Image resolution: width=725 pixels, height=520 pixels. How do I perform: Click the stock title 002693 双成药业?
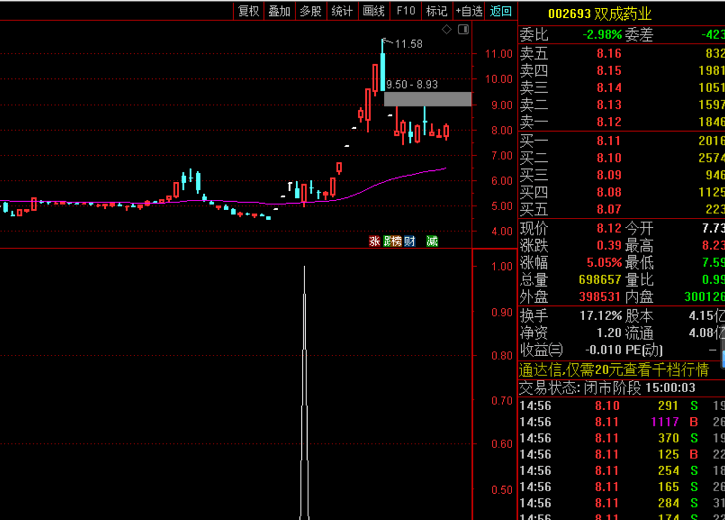pos(600,14)
